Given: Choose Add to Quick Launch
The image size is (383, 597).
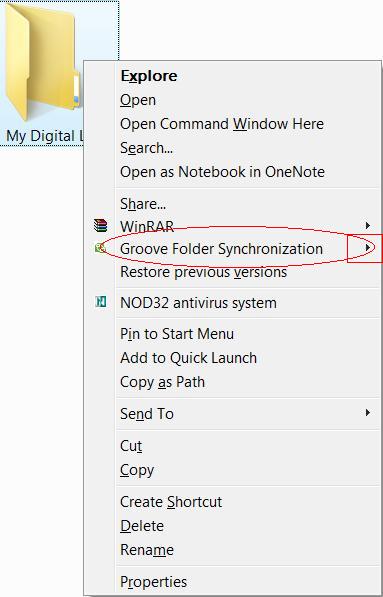Looking at the screenshot, I should coord(188,358).
